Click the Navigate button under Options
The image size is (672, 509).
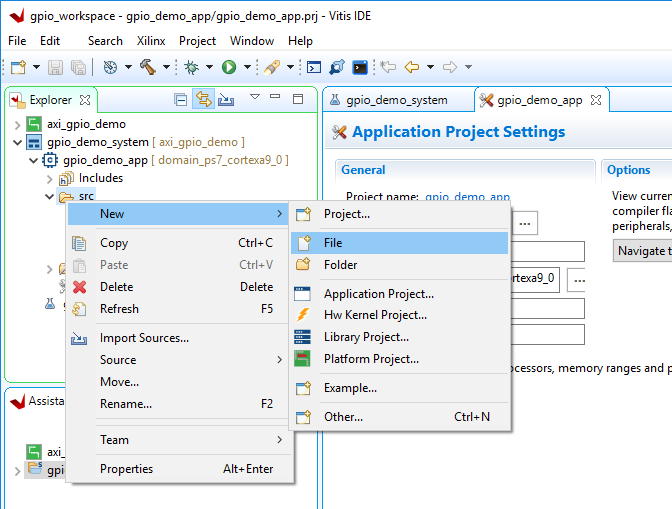(x=642, y=250)
